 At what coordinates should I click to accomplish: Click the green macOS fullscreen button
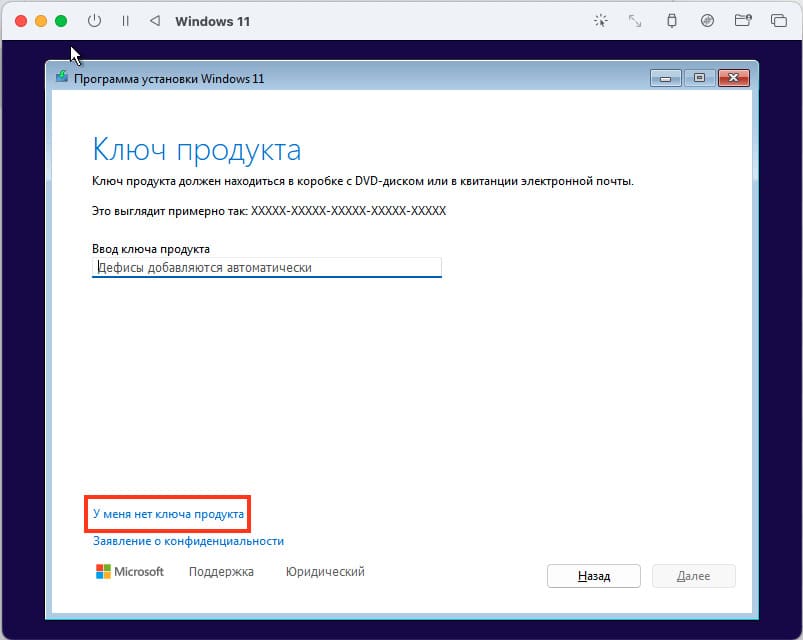coord(61,21)
